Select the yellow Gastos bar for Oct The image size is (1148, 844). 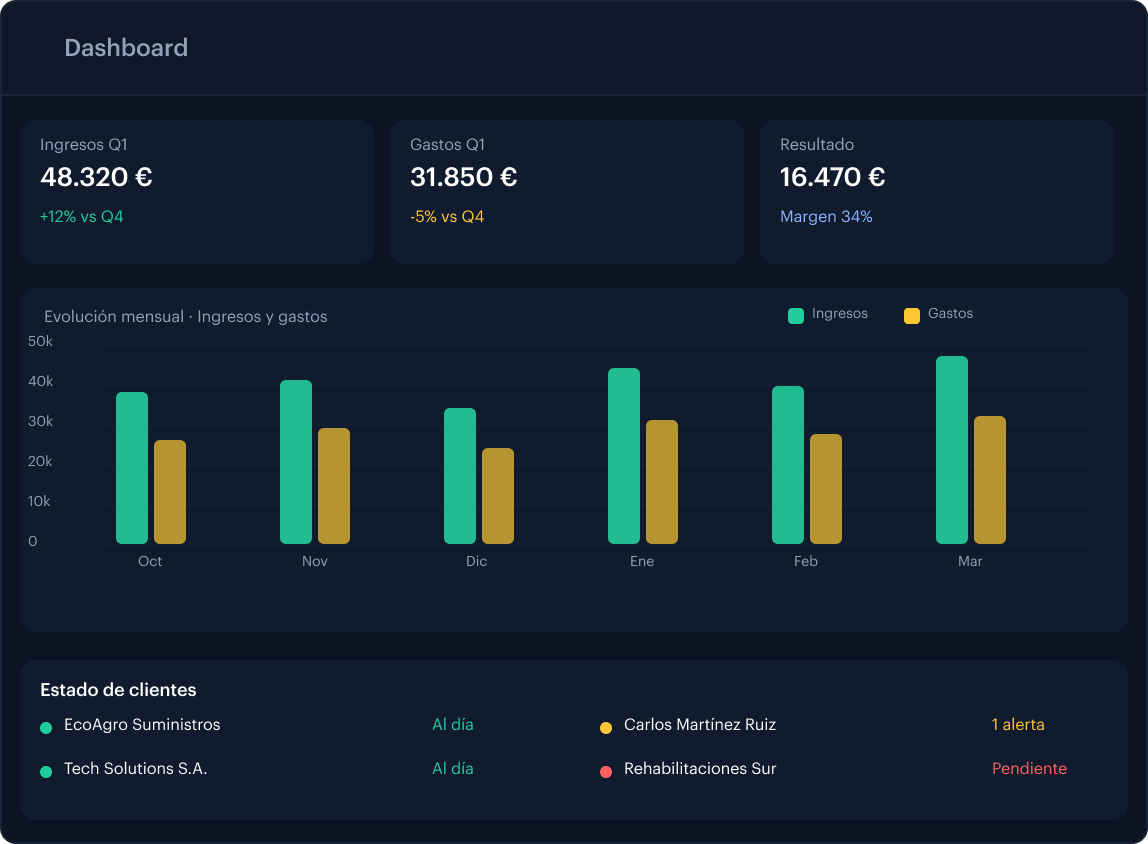tap(170, 492)
